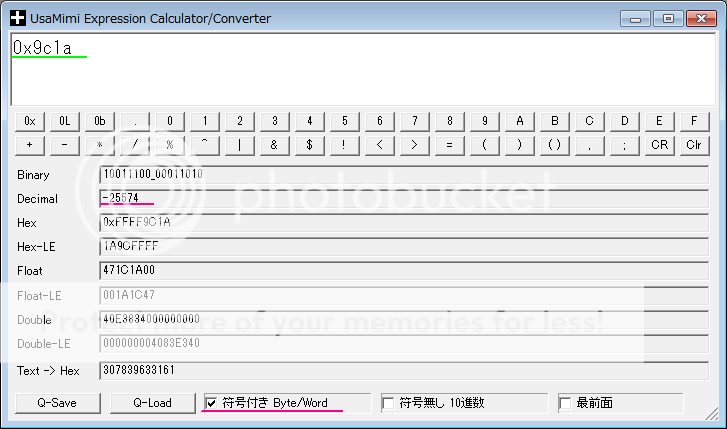This screenshot has height=429, width=727.
Task: Click the vertical bar OR key
Action: click(240, 145)
